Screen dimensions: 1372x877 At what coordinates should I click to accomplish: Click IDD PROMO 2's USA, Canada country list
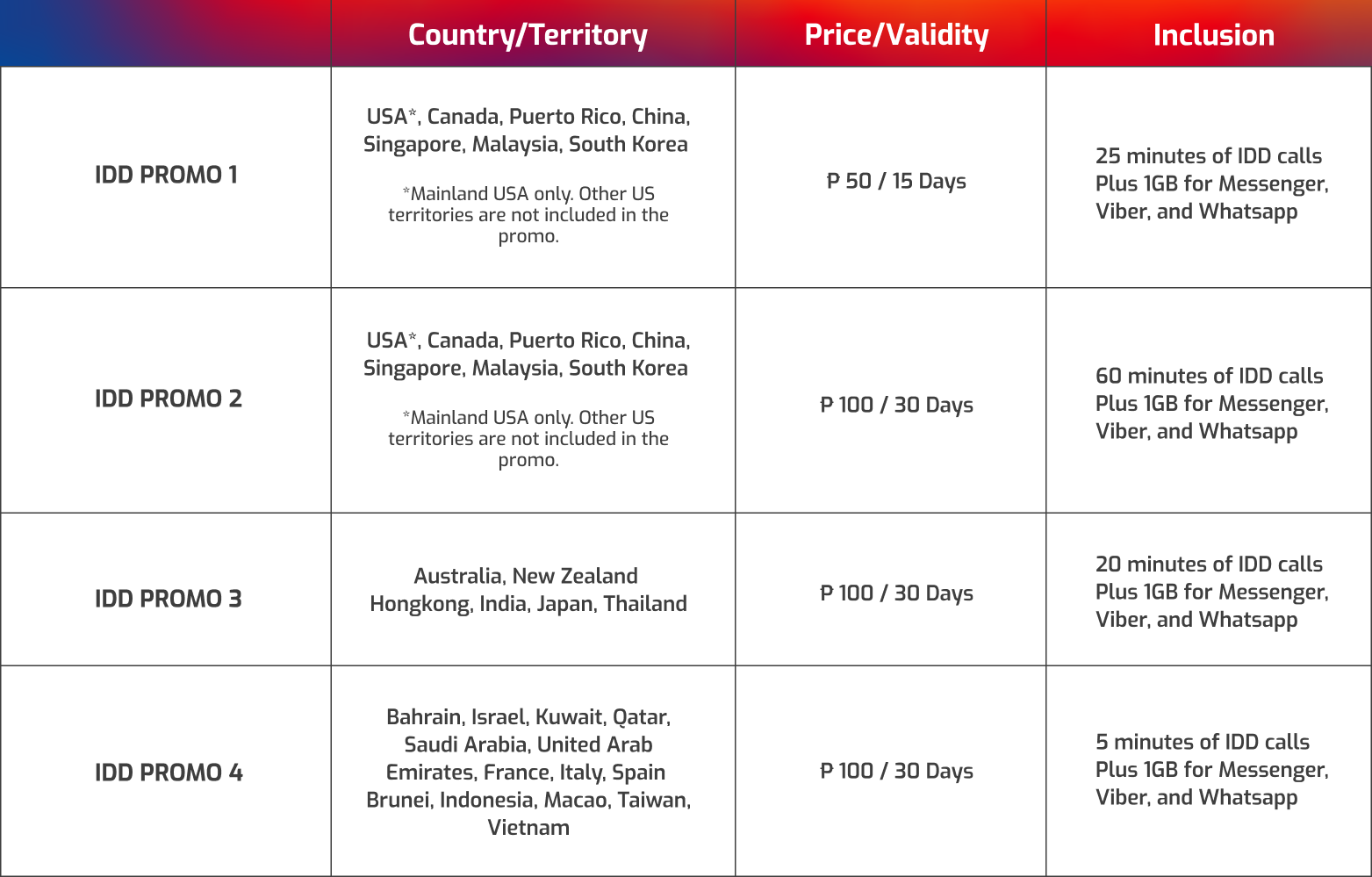[x=527, y=354]
